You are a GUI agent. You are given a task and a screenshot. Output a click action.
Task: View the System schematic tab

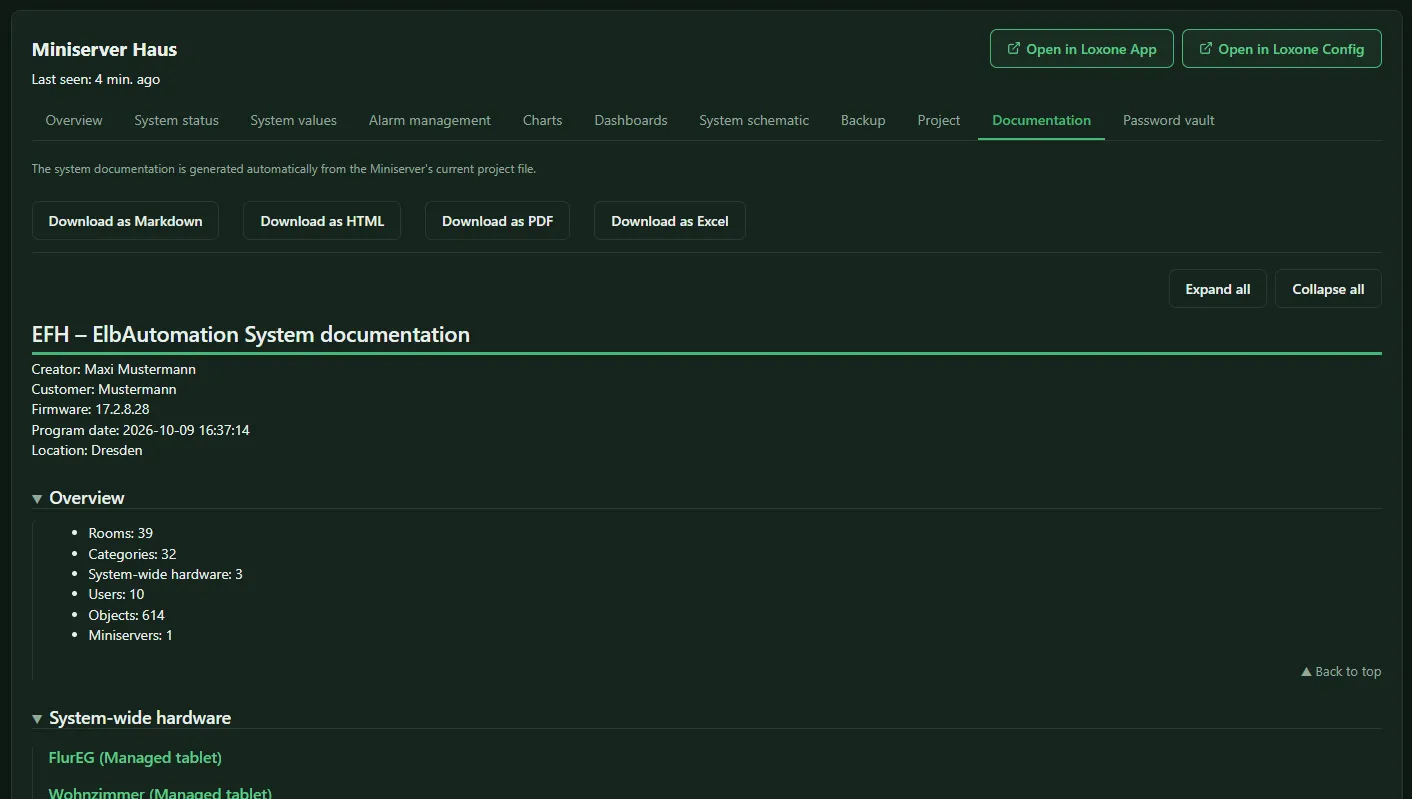point(754,120)
